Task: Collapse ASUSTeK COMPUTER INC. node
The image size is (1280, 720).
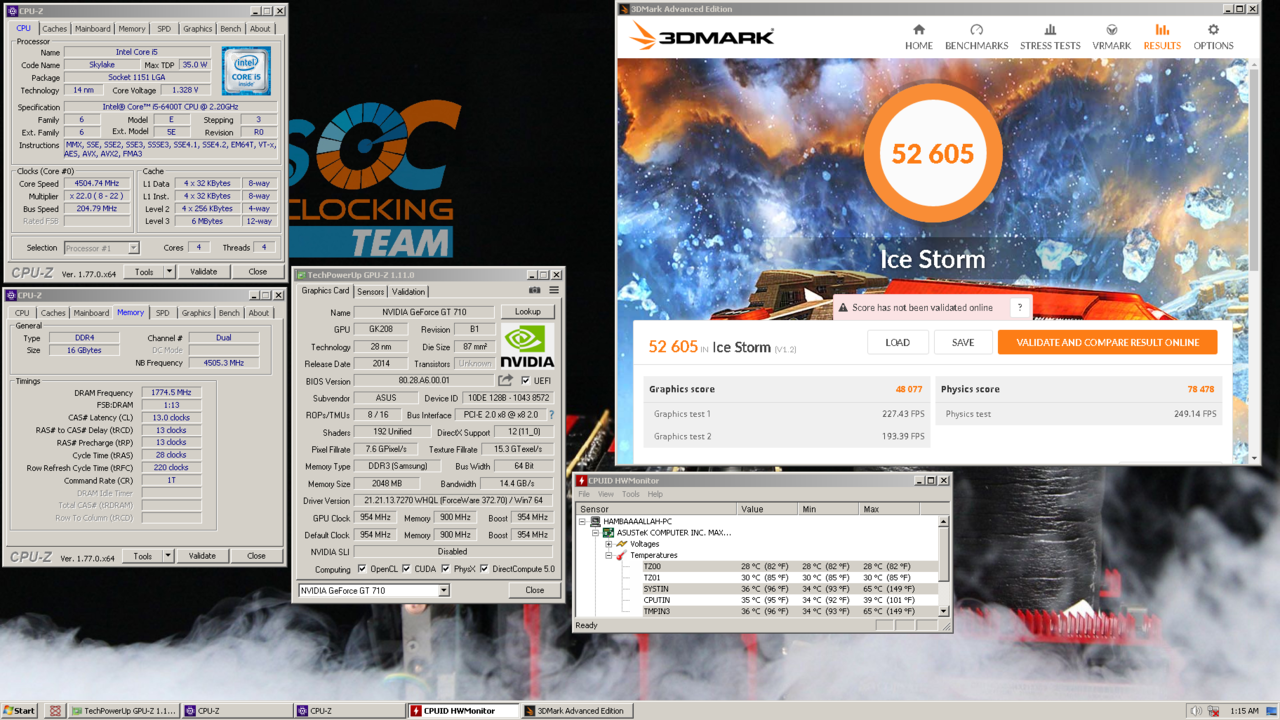Action: coord(595,533)
